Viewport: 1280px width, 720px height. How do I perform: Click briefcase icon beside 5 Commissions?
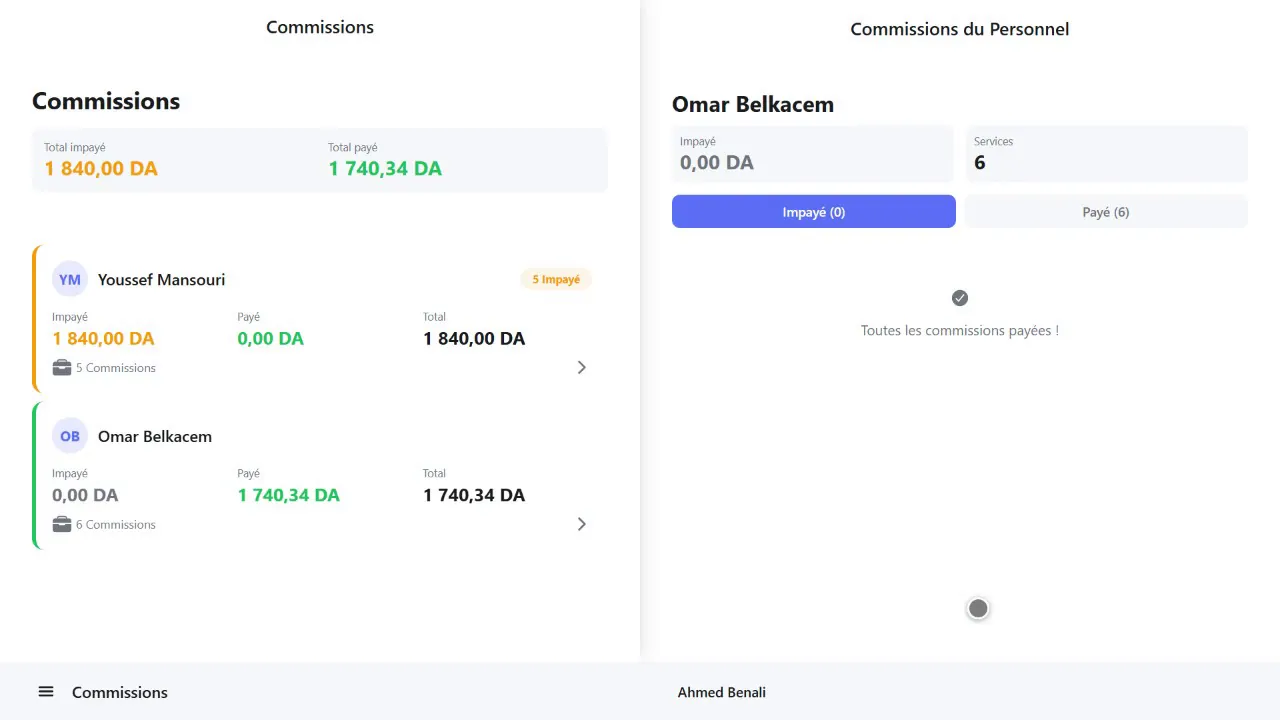[62, 368]
